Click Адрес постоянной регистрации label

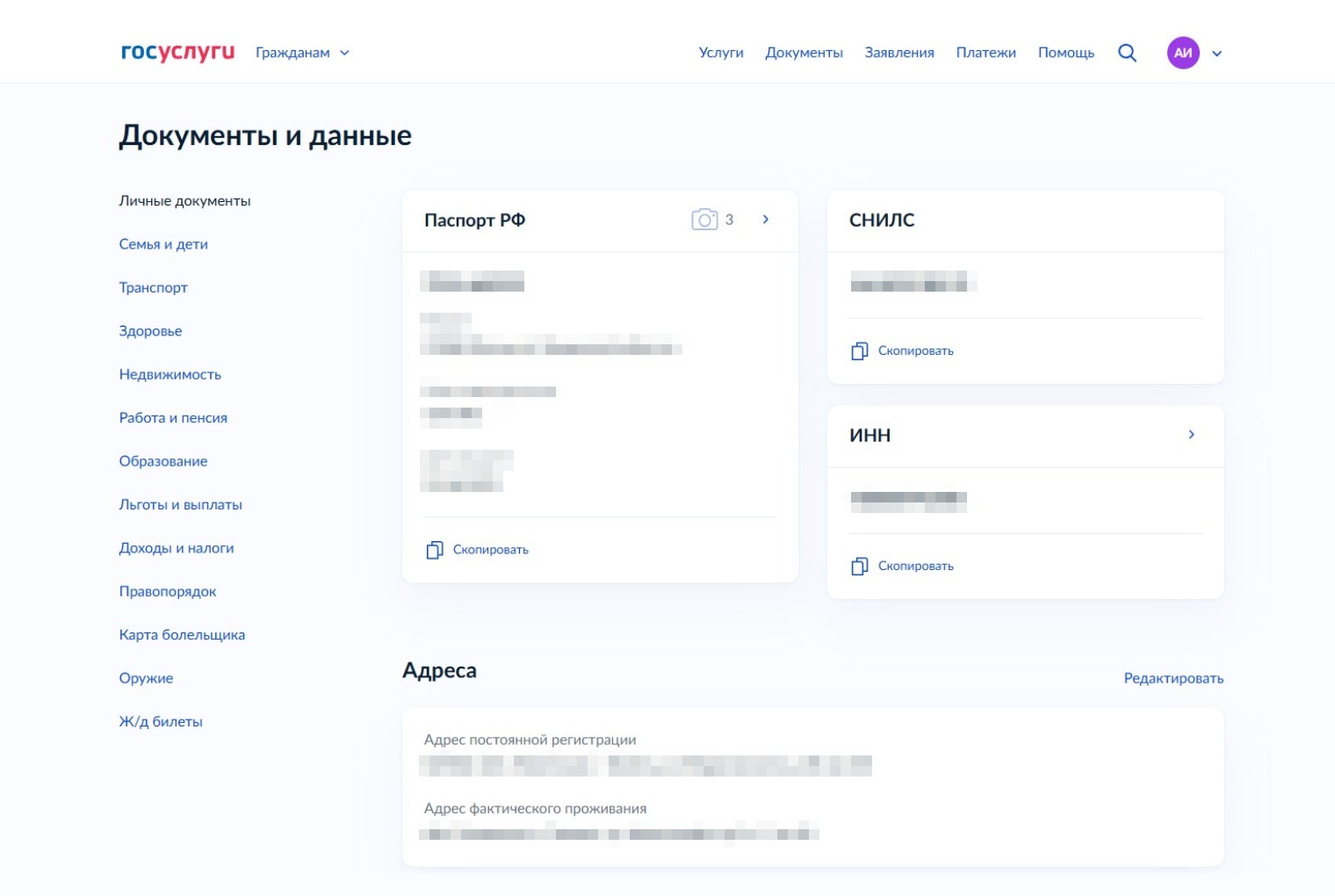pos(530,740)
